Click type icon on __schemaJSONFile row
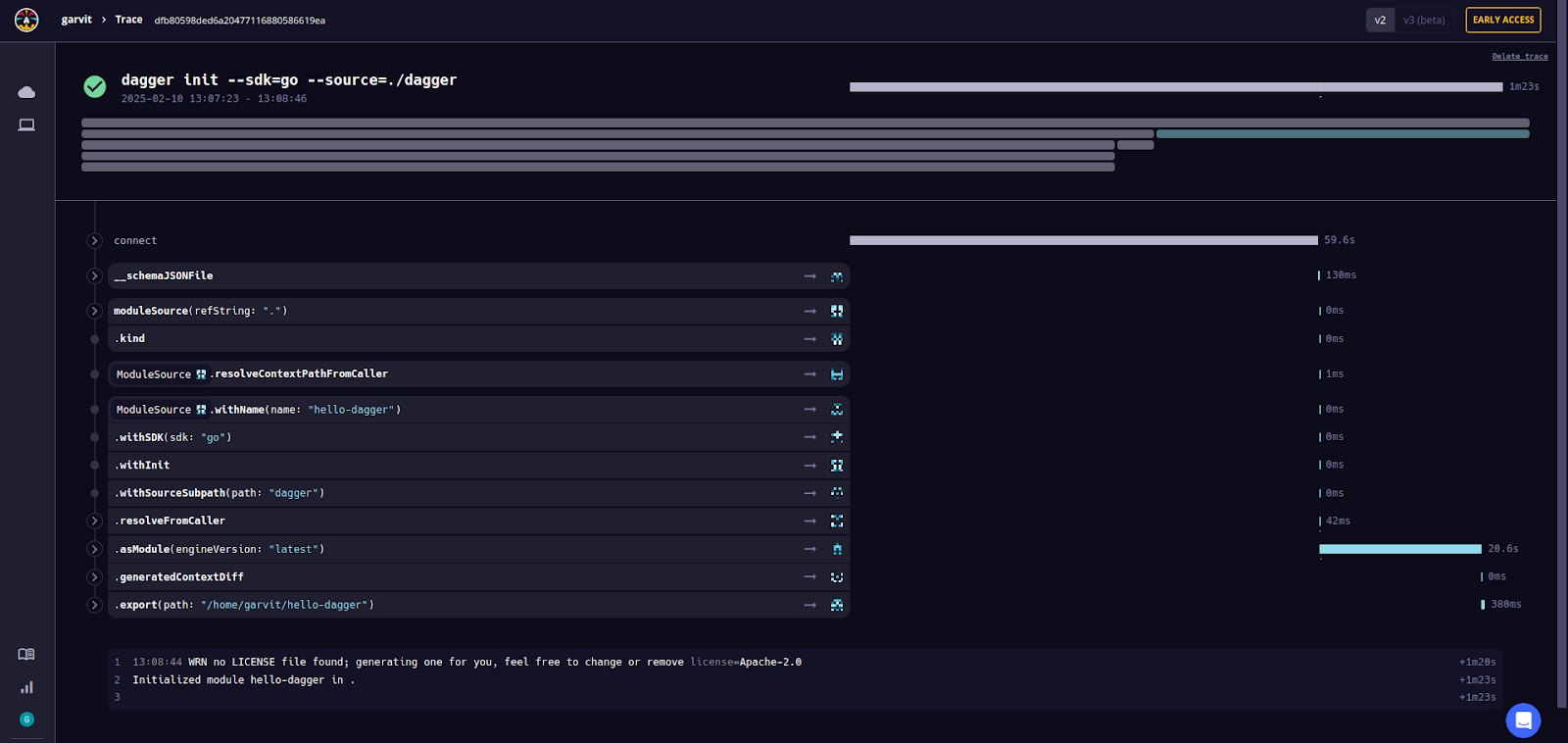The image size is (1568, 743). click(x=837, y=276)
